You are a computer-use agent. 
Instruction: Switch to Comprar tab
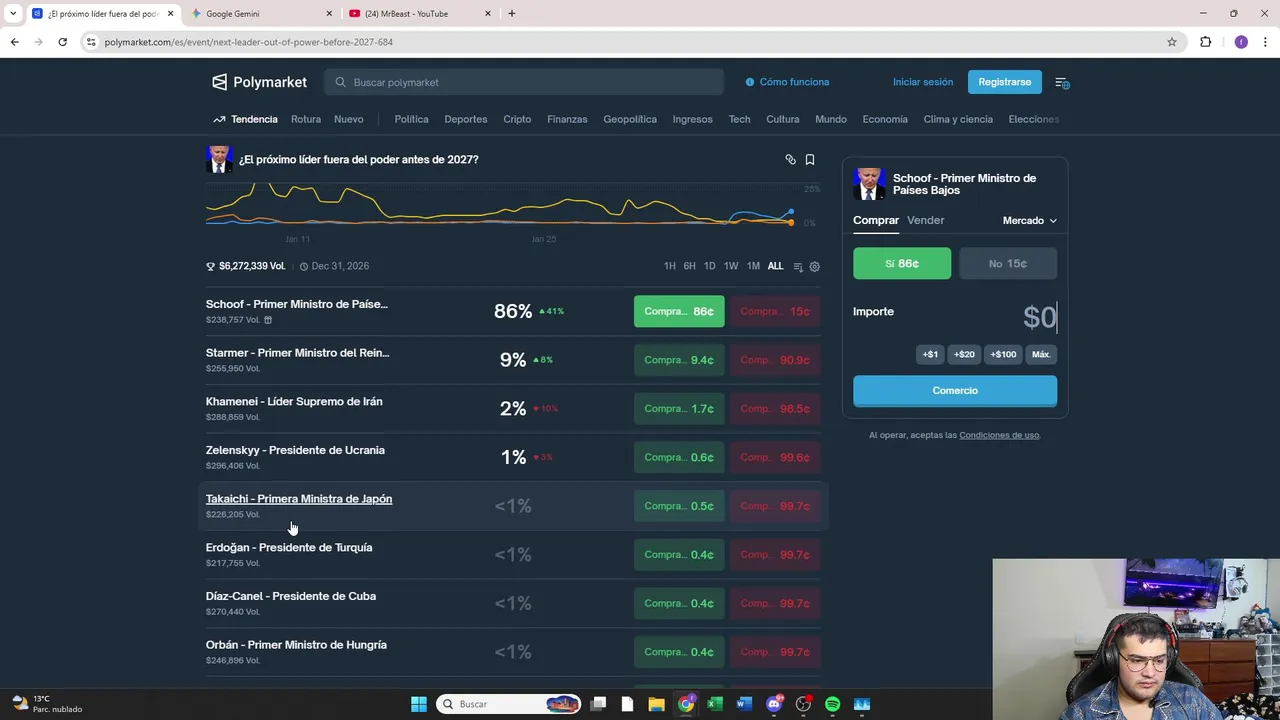pos(876,220)
